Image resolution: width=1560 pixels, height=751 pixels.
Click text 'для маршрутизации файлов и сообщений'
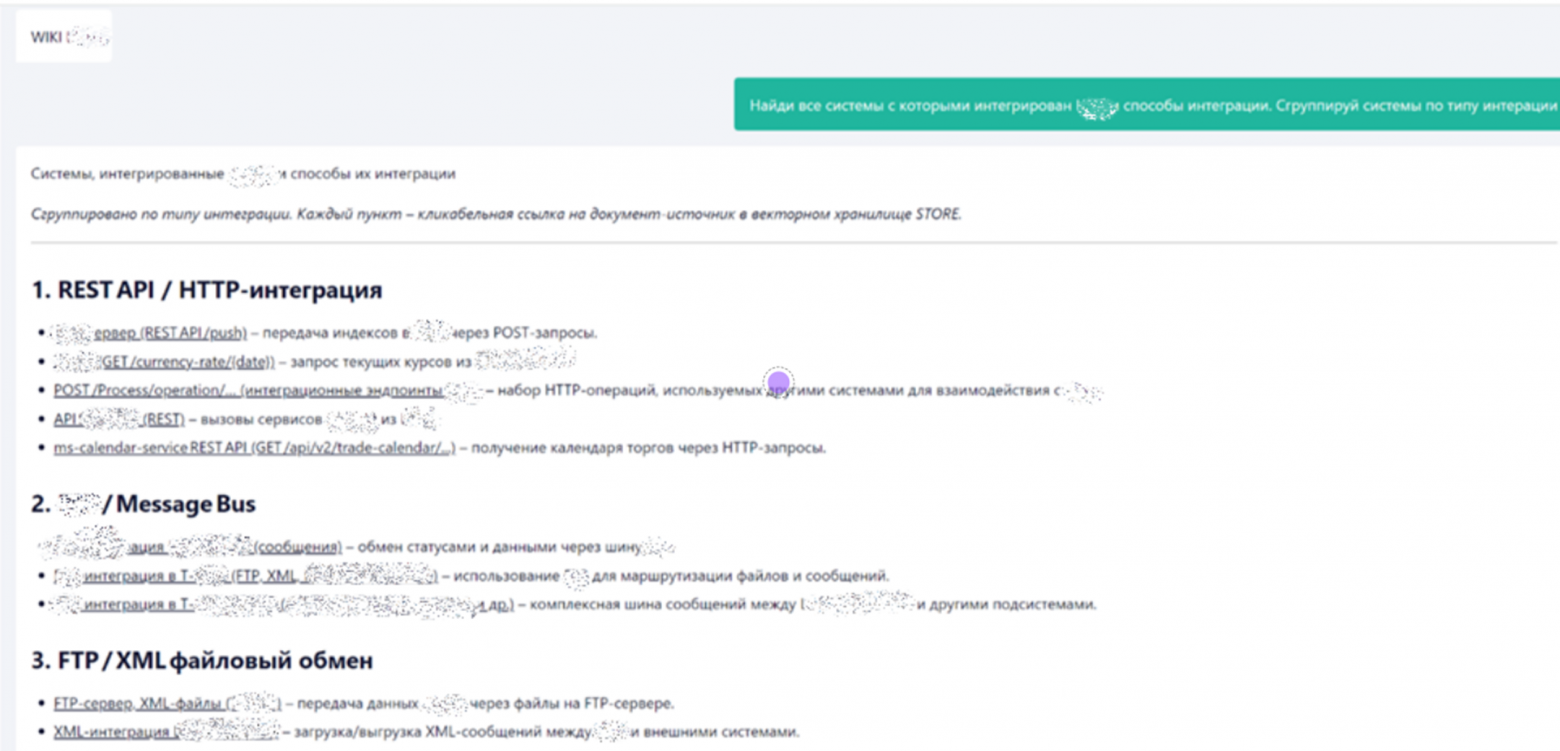738,576
